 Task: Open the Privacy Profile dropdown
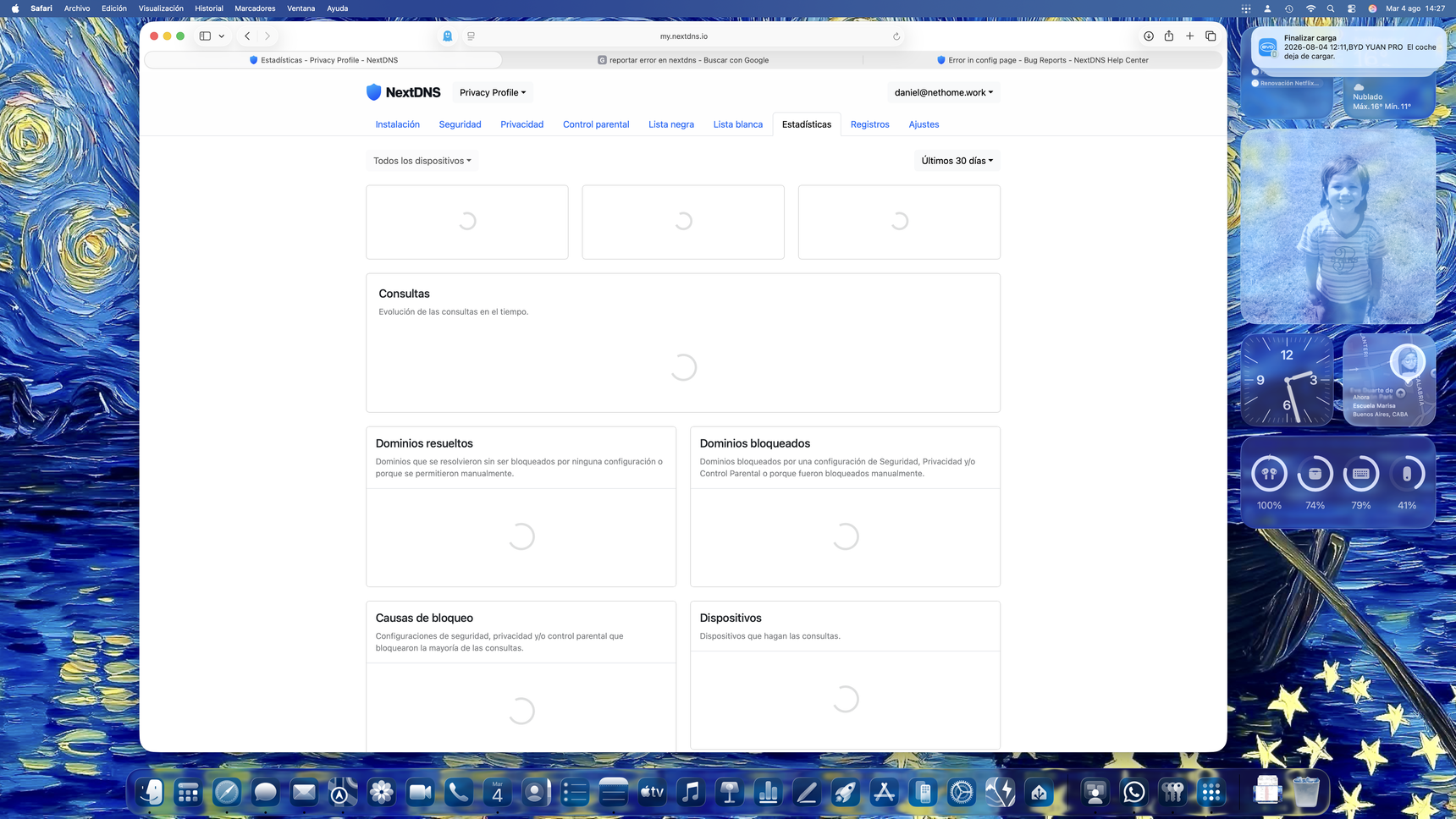pyautogui.click(x=493, y=92)
